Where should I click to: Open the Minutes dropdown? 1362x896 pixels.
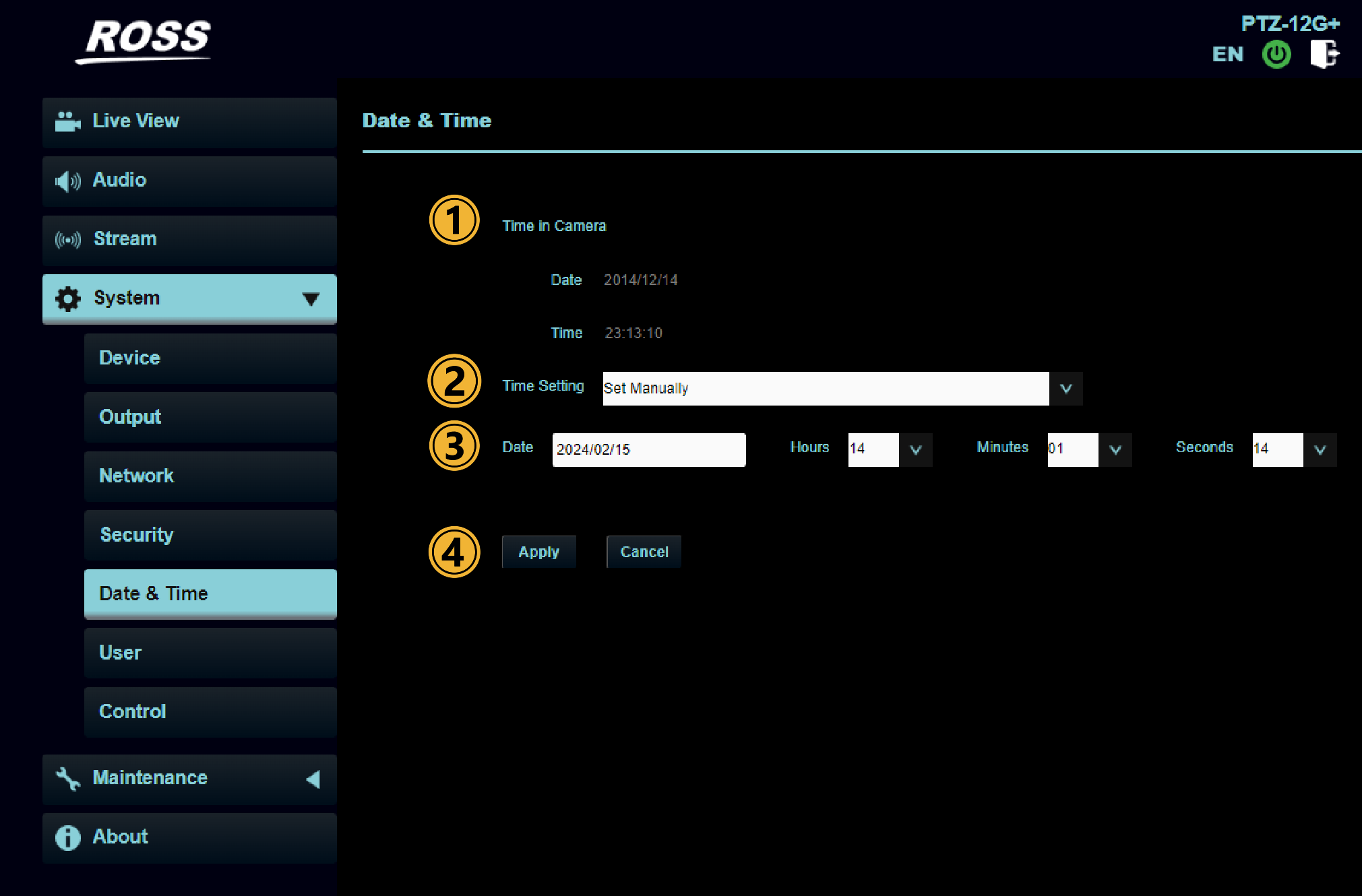1115,449
